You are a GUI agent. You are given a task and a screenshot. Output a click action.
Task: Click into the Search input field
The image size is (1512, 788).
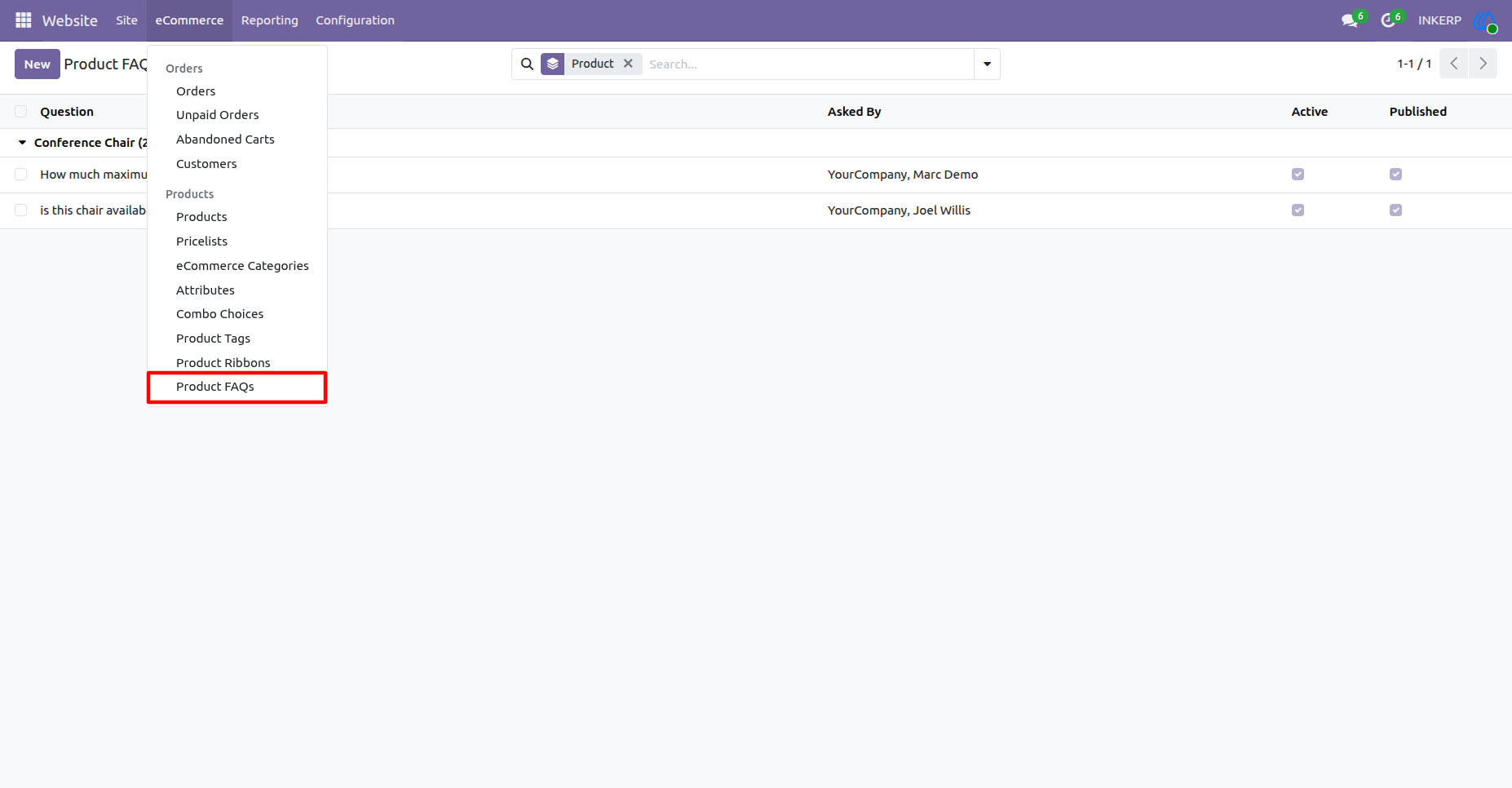(x=807, y=64)
